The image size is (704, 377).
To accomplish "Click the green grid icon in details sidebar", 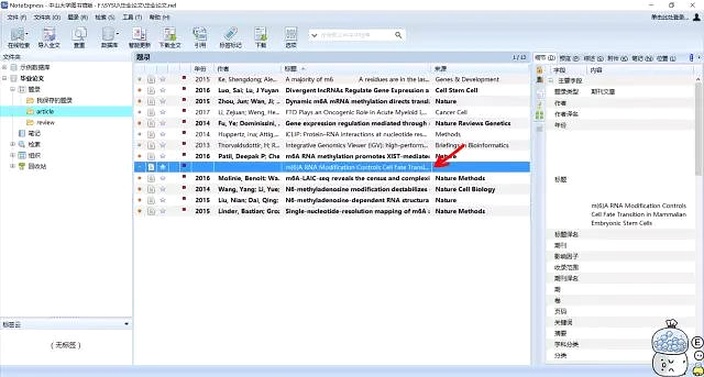I will (539, 115).
